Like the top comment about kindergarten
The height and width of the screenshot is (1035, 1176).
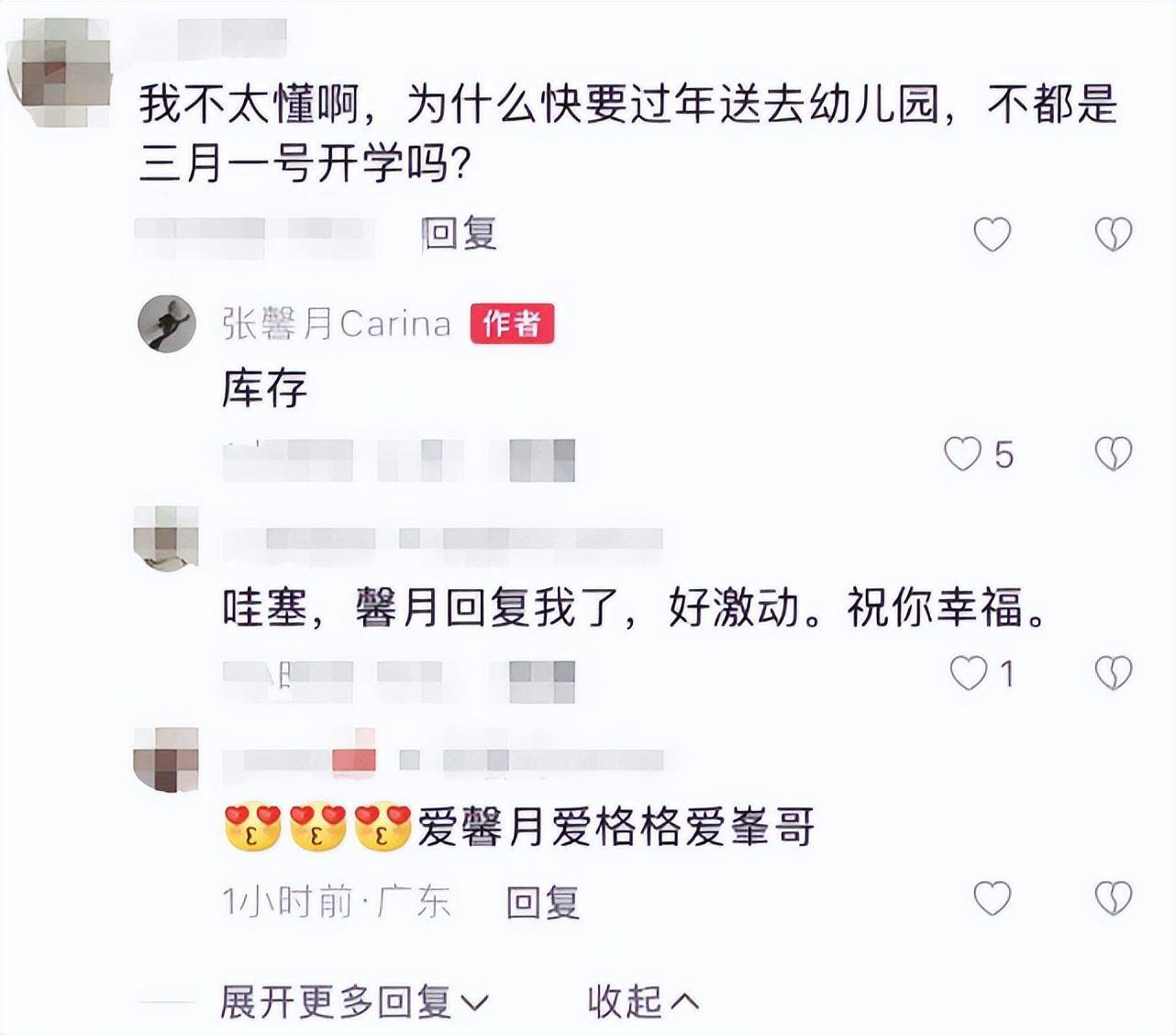coord(992,235)
